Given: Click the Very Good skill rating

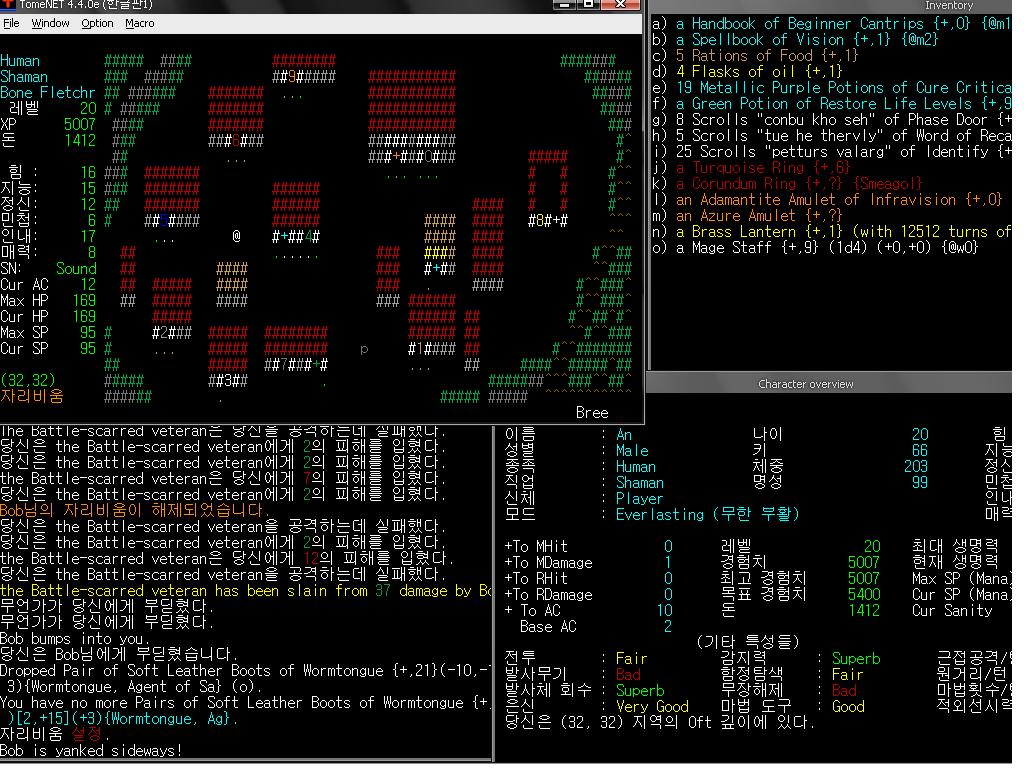Looking at the screenshot, I should tap(652, 707).
